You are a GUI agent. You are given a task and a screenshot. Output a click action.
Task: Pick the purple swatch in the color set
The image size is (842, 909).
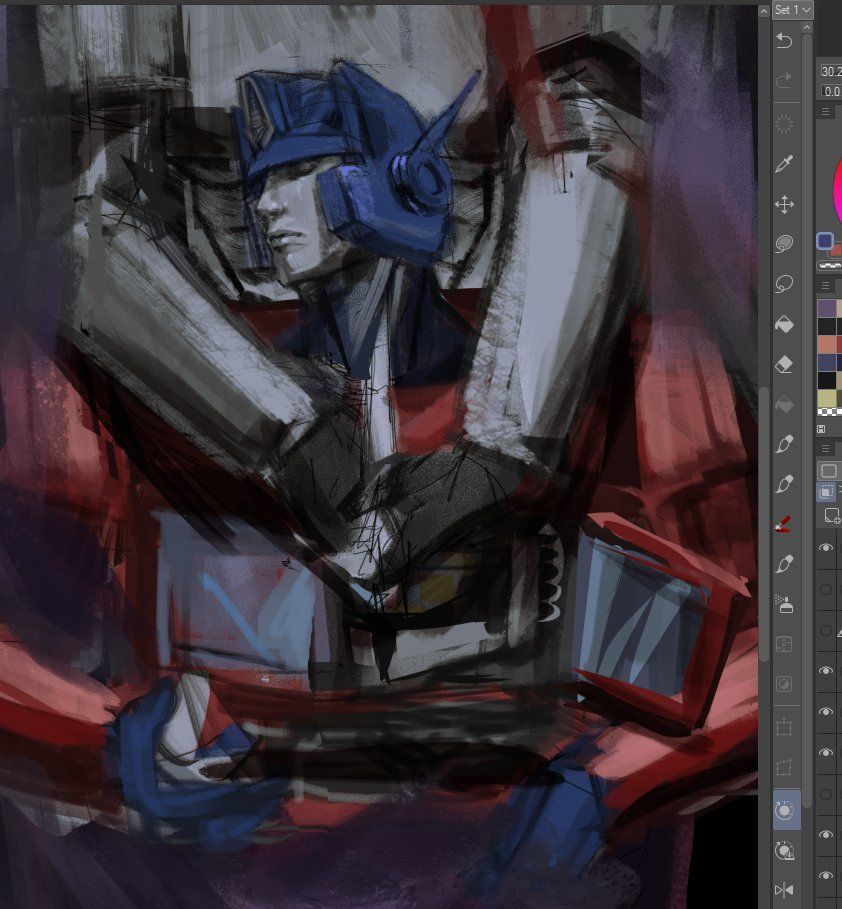click(827, 308)
